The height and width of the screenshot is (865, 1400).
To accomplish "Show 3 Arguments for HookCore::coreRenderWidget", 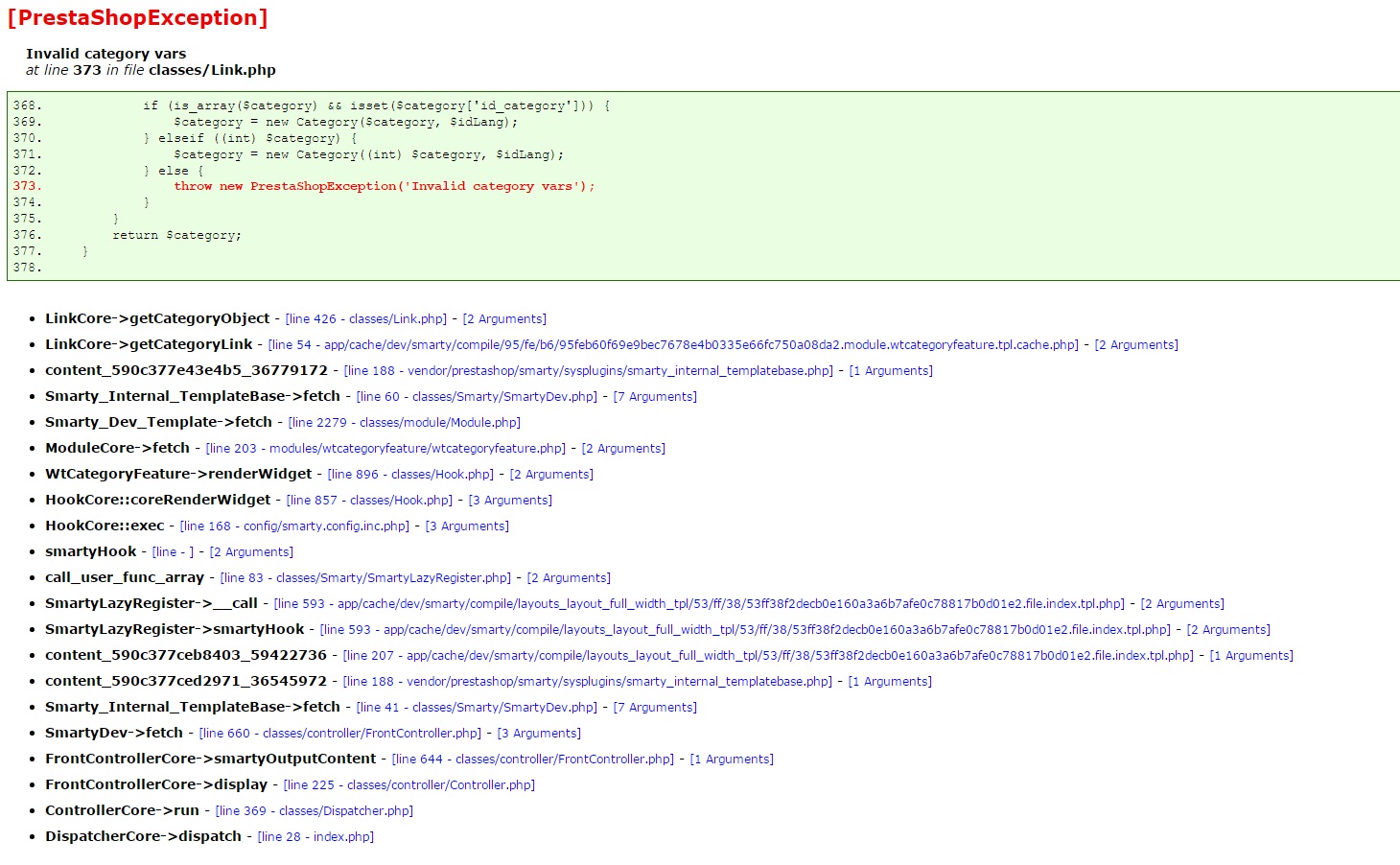I will pyautogui.click(x=510, y=501).
